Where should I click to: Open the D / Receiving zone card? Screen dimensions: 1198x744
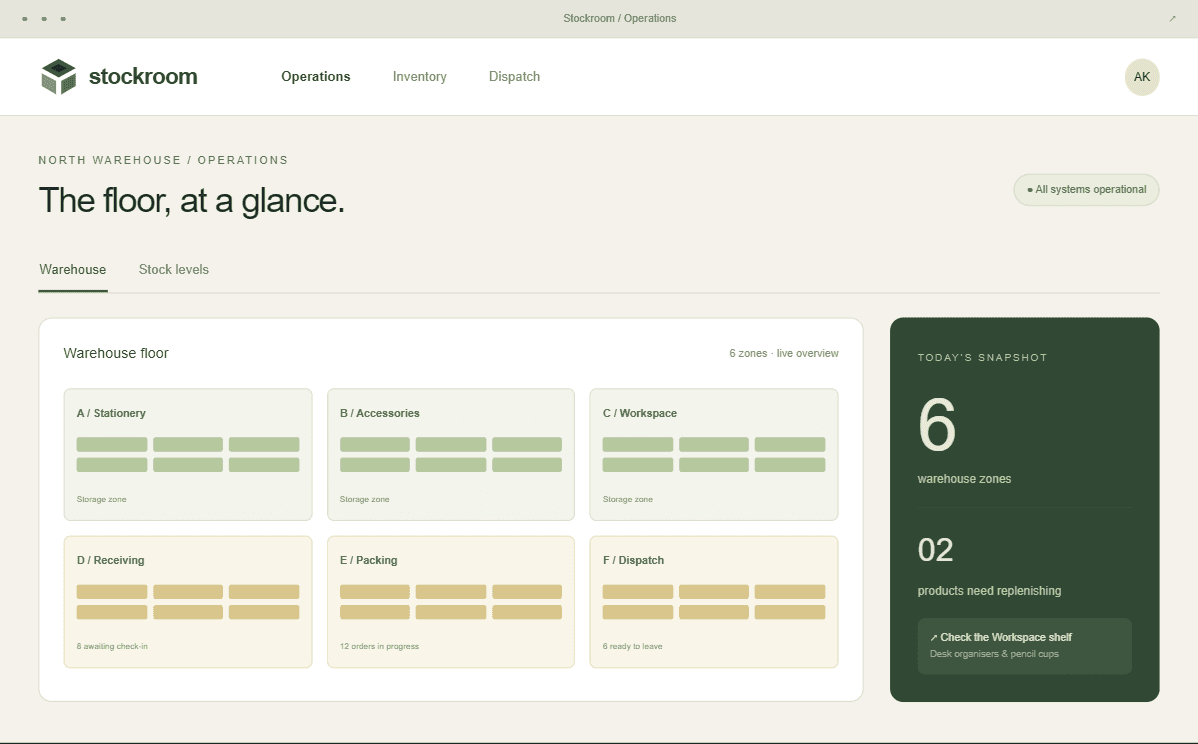pyautogui.click(x=188, y=602)
